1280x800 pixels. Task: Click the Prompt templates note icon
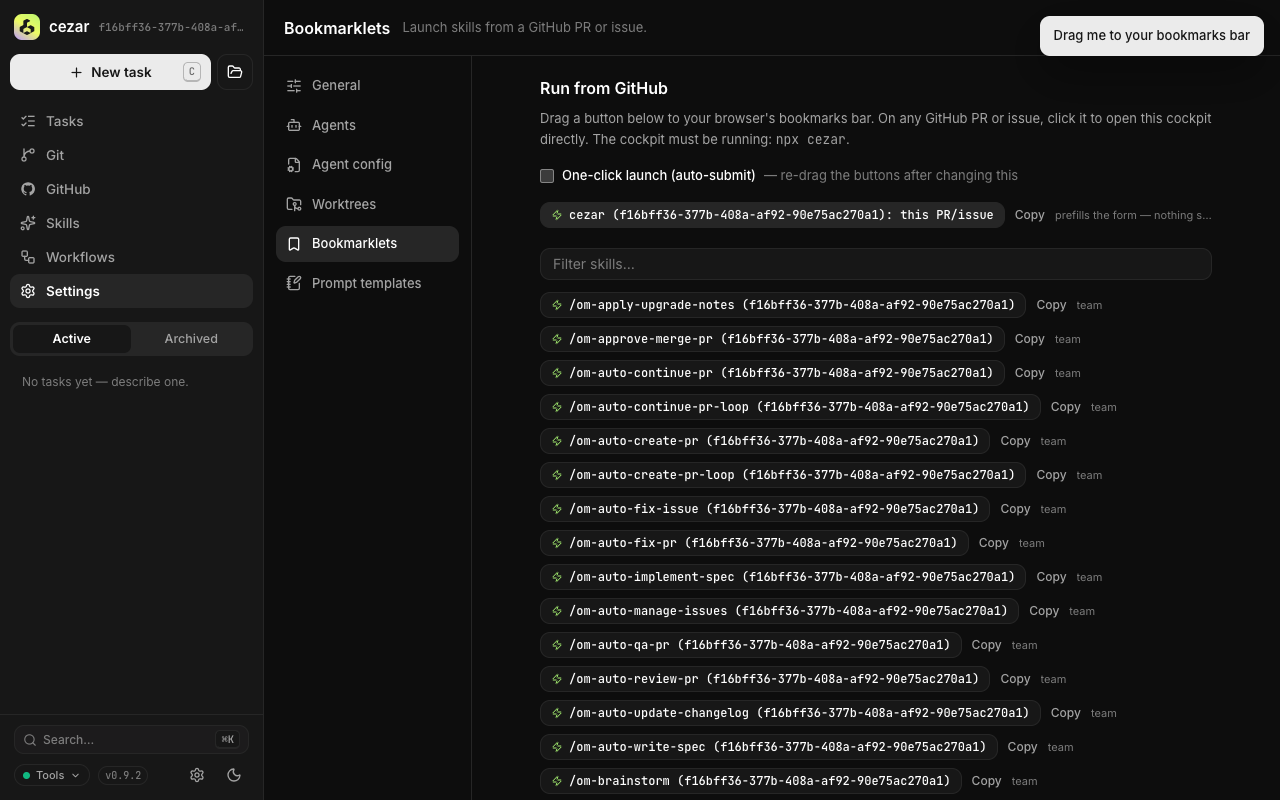coord(294,283)
